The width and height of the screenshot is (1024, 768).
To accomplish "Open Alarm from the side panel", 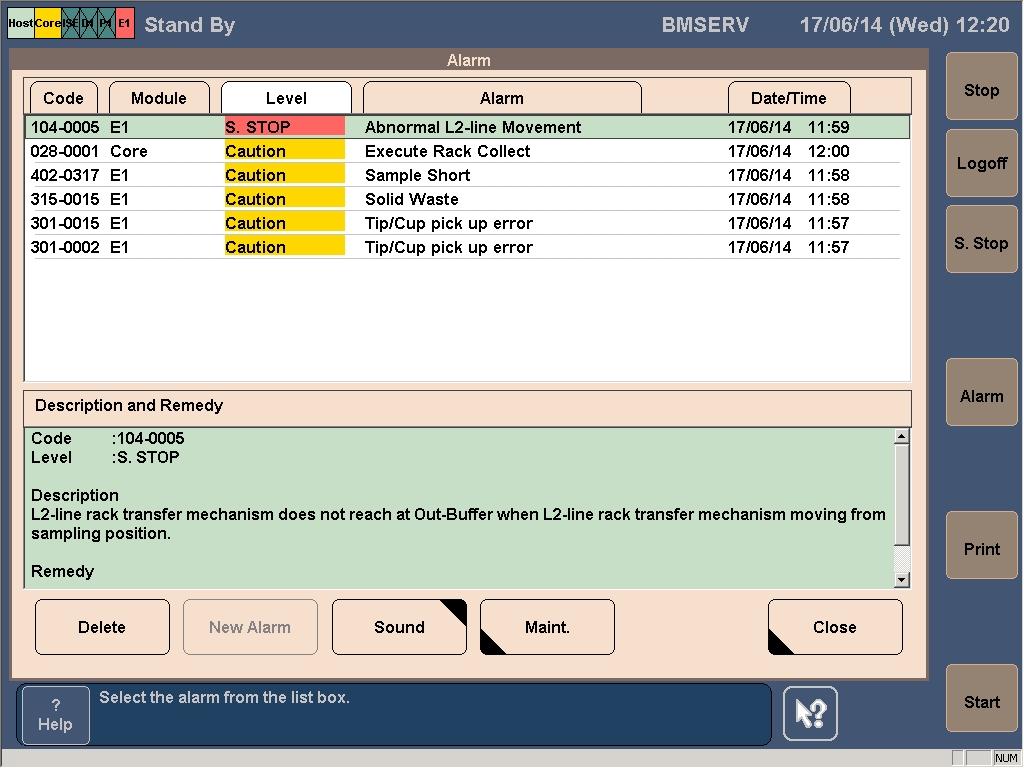I will [x=982, y=392].
